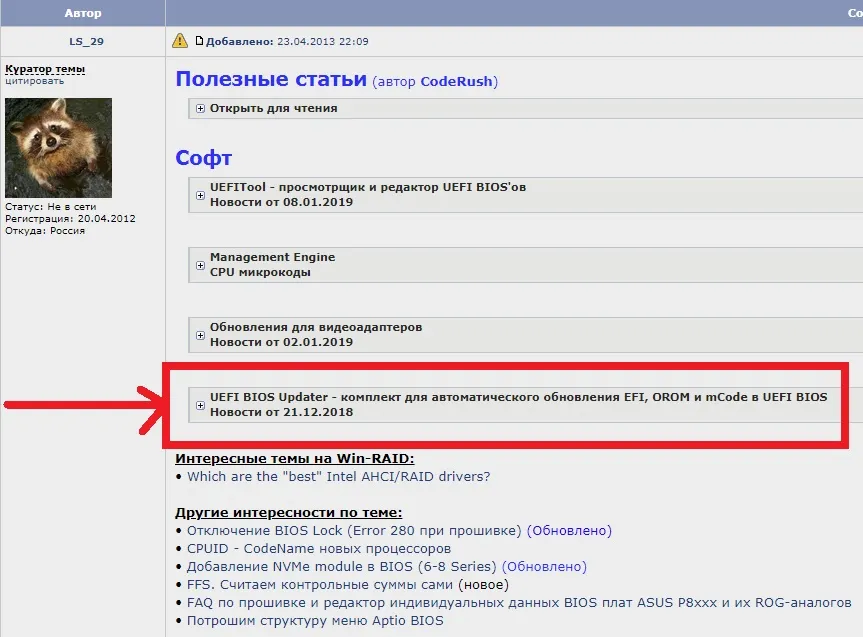Open FAQ по прошивке ASUS P8xxx link
This screenshot has height=637, width=863.
click(x=519, y=603)
